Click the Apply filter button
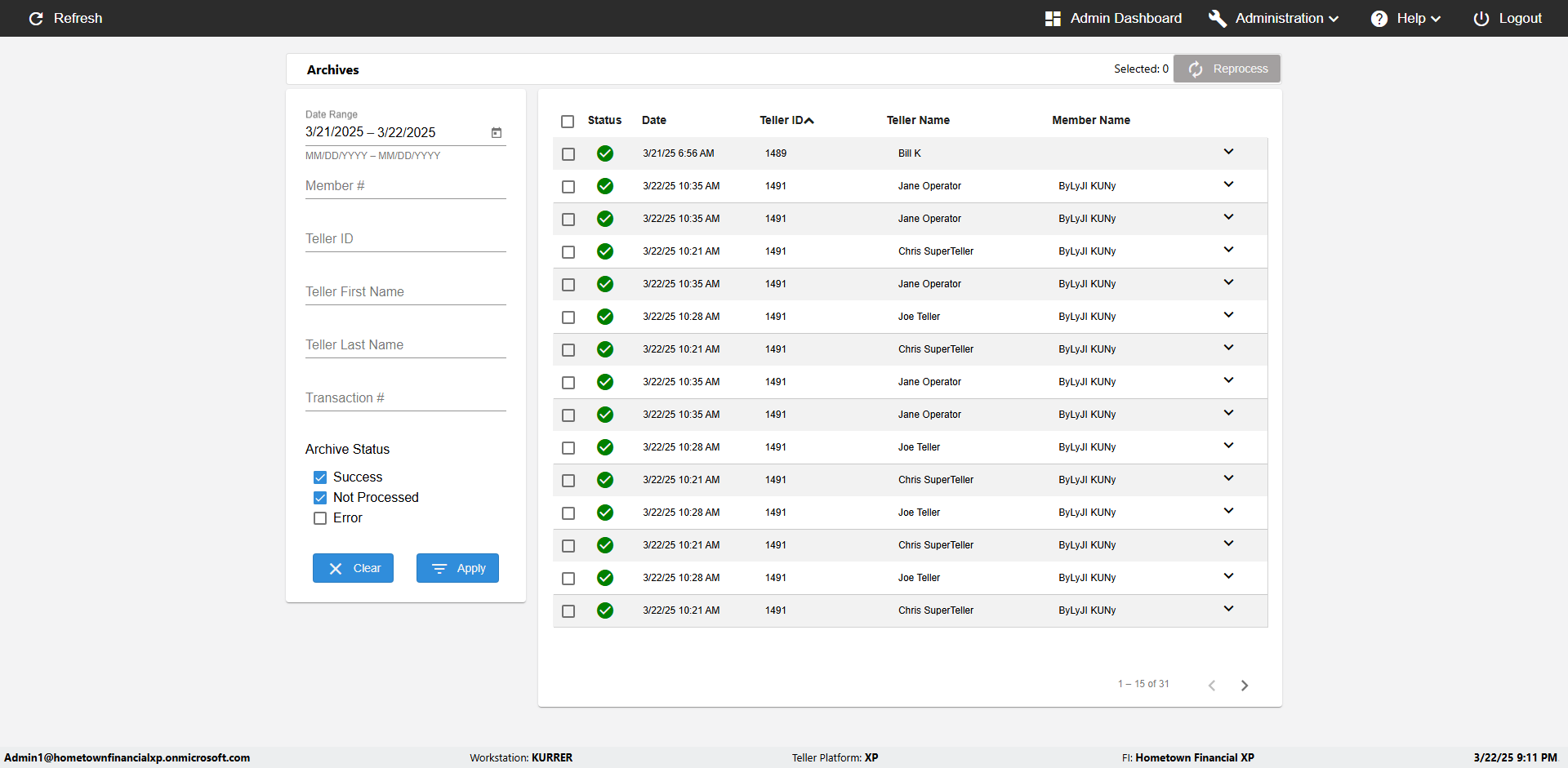This screenshot has height=768, width=1568. 457,568
